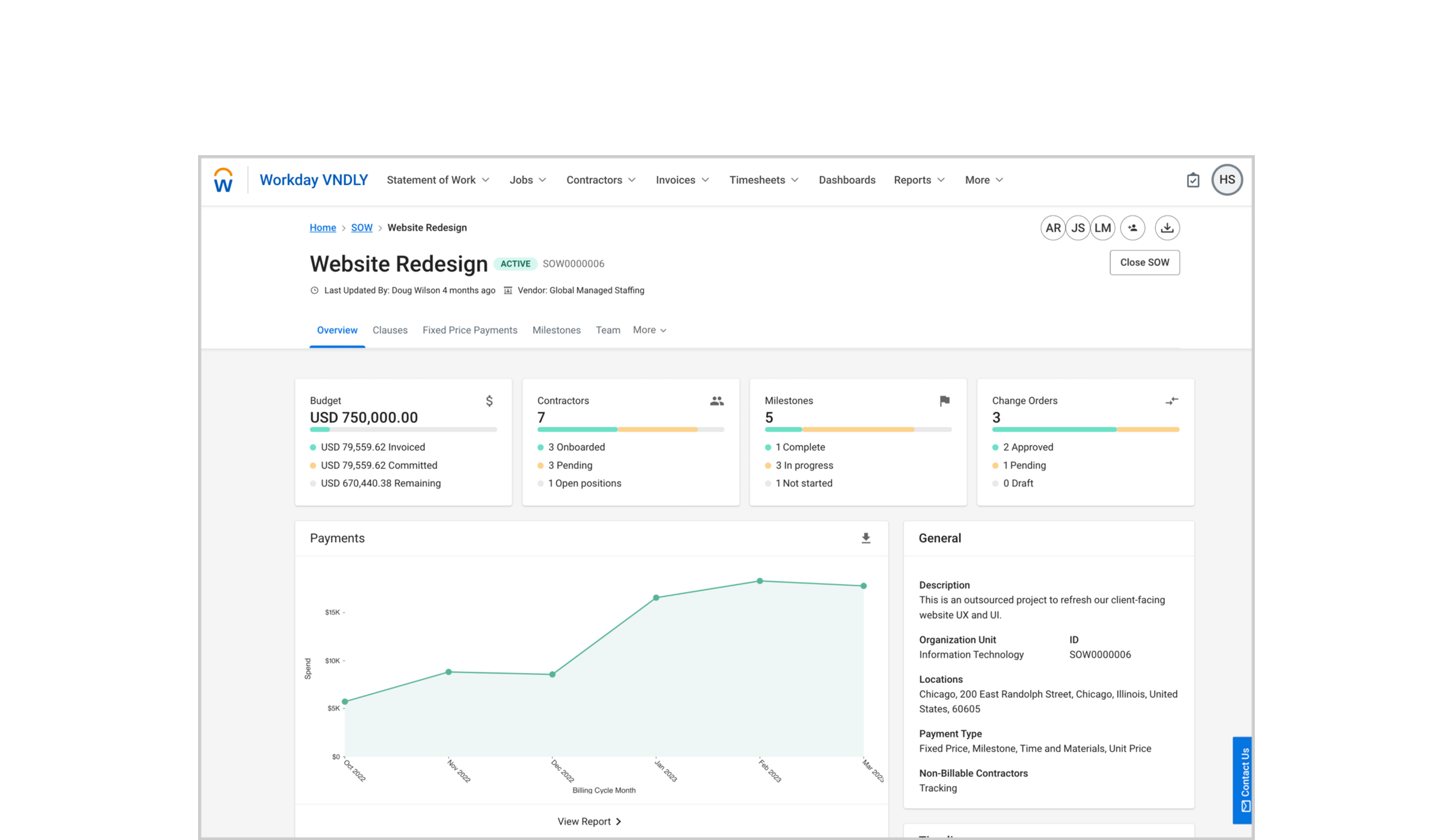The image size is (1455, 840).
Task: Click the Oct 2022 data point on chart
Action: click(345, 702)
